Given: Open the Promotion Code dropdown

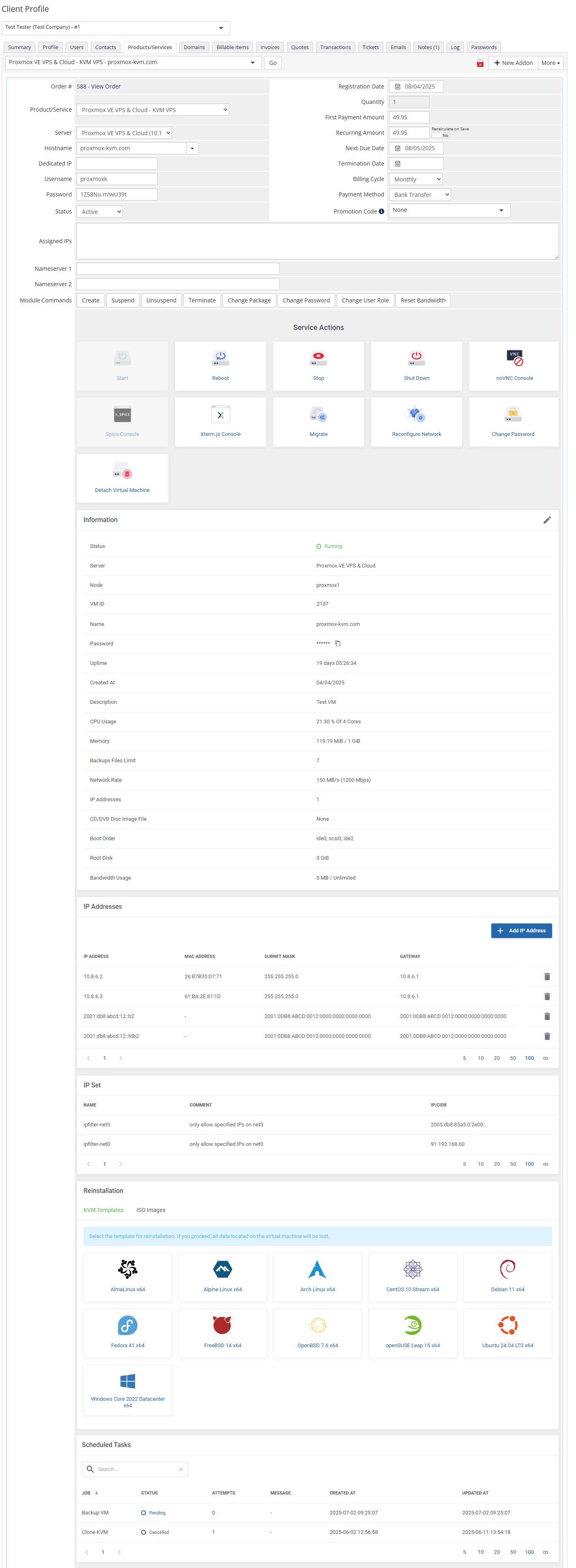Looking at the screenshot, I should [449, 210].
